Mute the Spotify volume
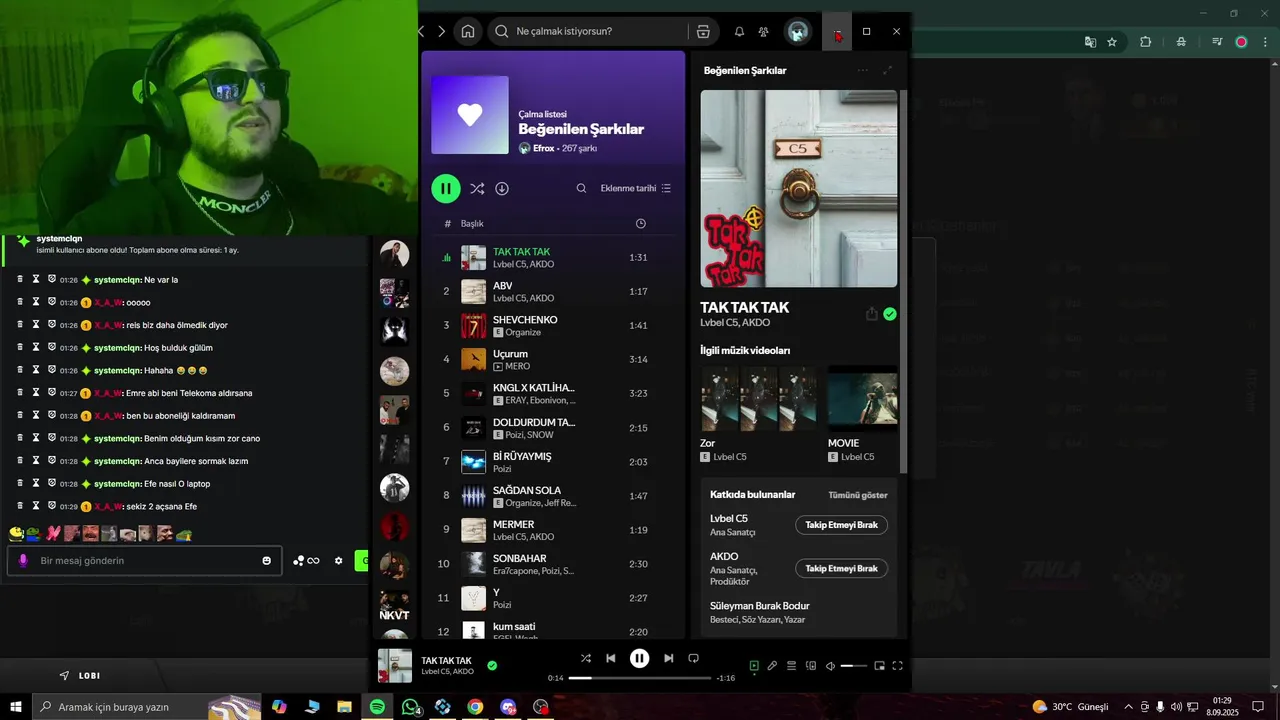The image size is (1280, 720). click(830, 666)
